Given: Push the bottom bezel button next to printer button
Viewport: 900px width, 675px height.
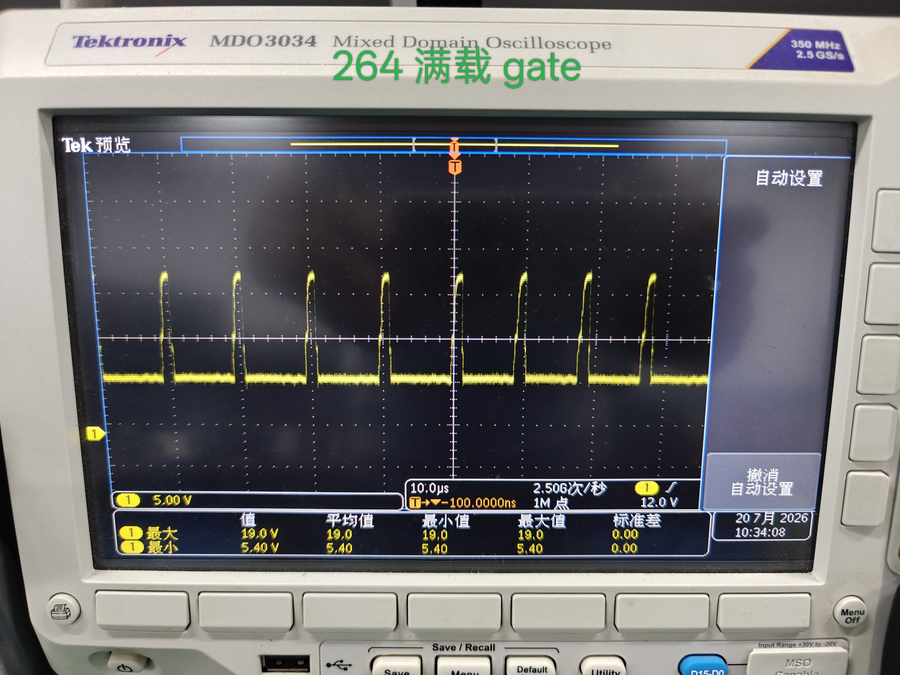Looking at the screenshot, I should [x=142, y=611].
